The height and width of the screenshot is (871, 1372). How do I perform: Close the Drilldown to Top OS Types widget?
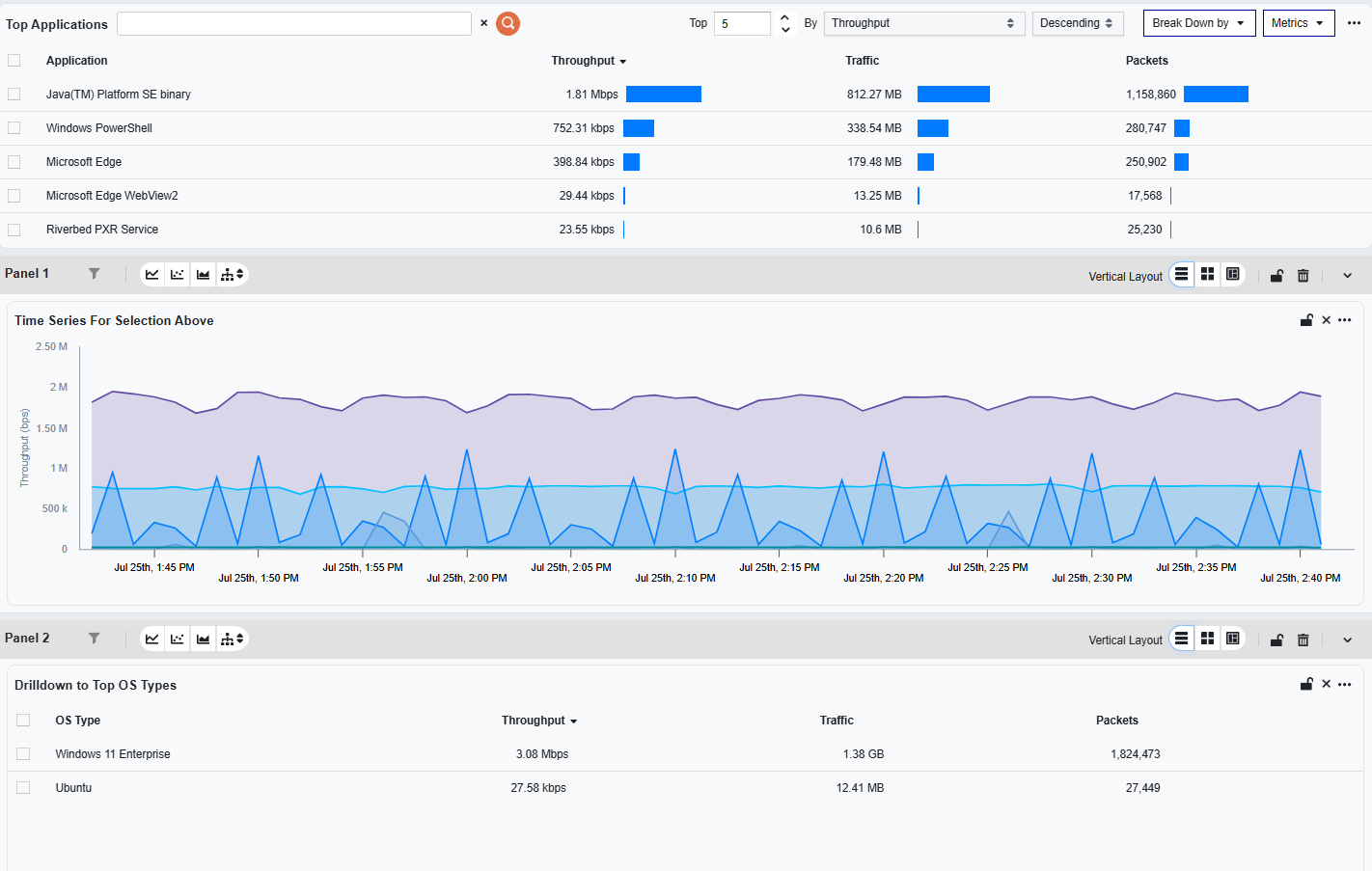click(1326, 684)
